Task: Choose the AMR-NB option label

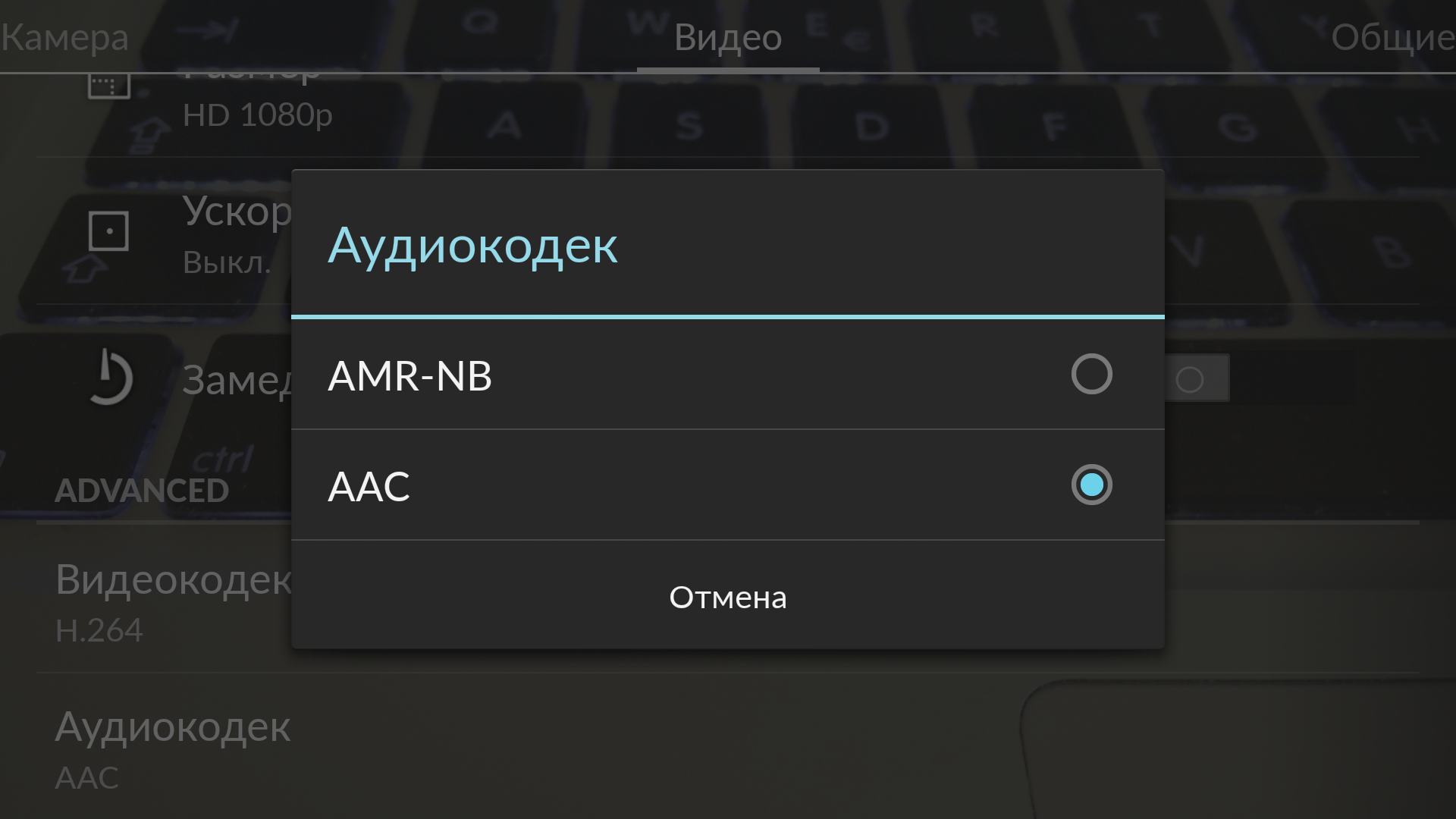Action: (x=409, y=375)
